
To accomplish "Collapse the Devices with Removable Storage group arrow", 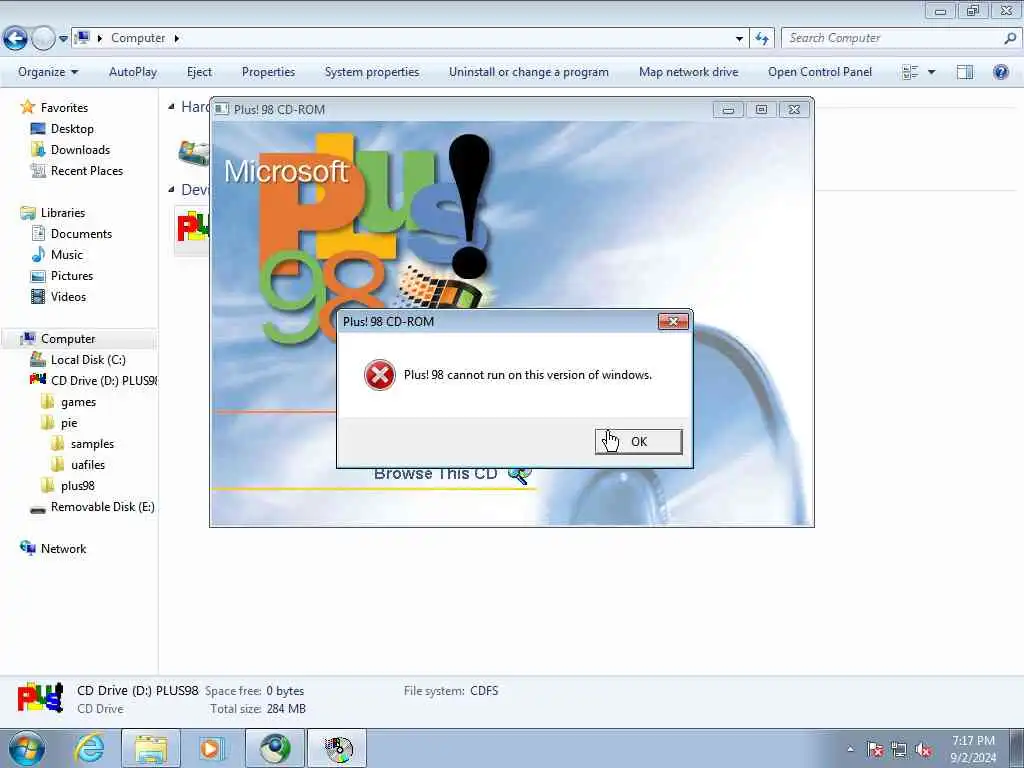I will click(171, 190).
